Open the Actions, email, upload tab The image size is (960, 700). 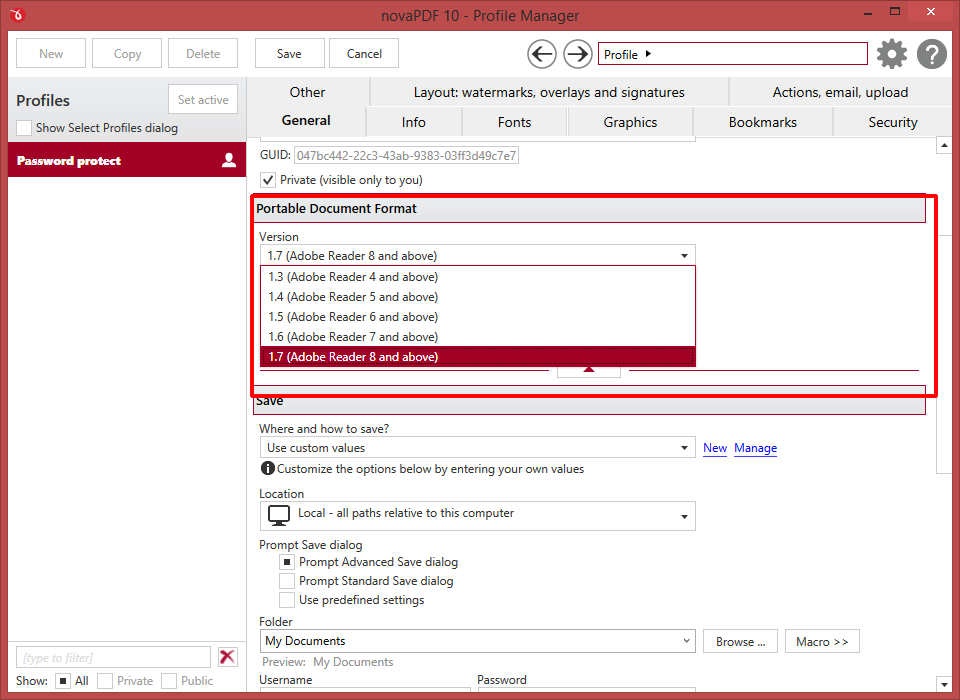840,92
